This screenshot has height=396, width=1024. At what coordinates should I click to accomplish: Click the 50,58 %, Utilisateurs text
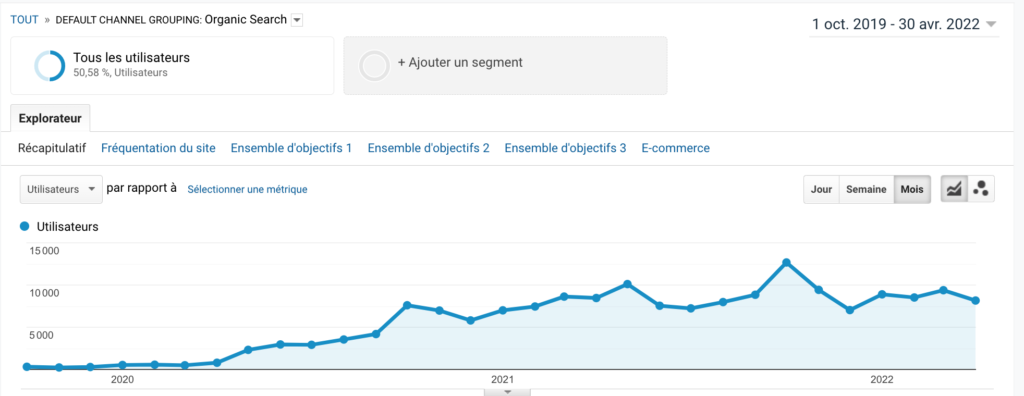click(120, 73)
